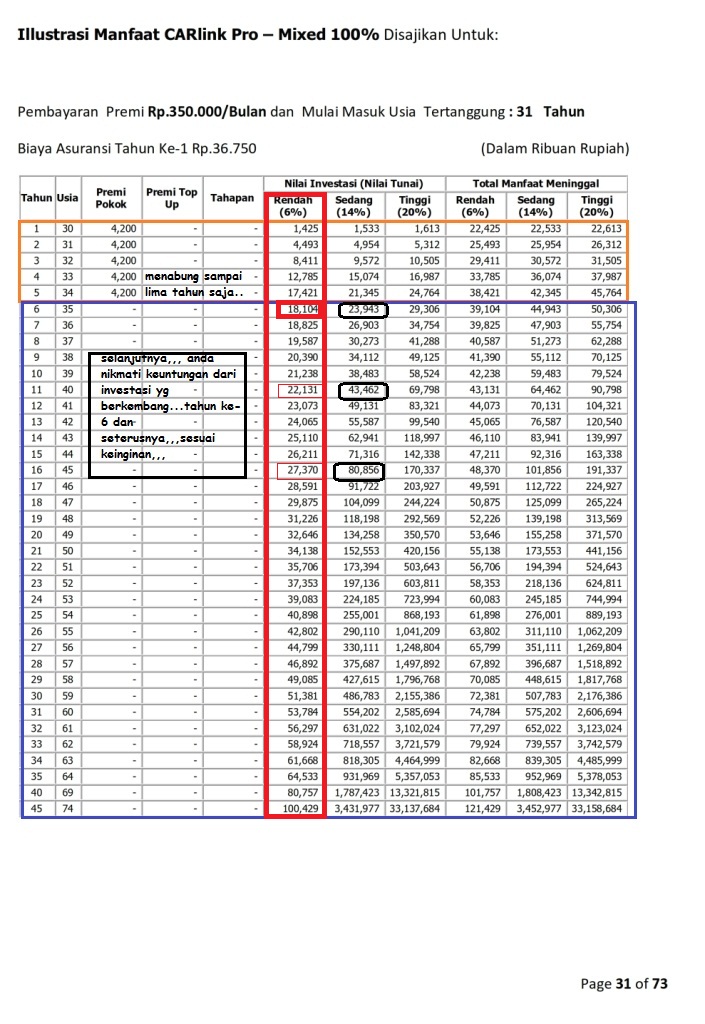Click "Rendah (6%)" under Nilai Investasi

tap(293, 206)
